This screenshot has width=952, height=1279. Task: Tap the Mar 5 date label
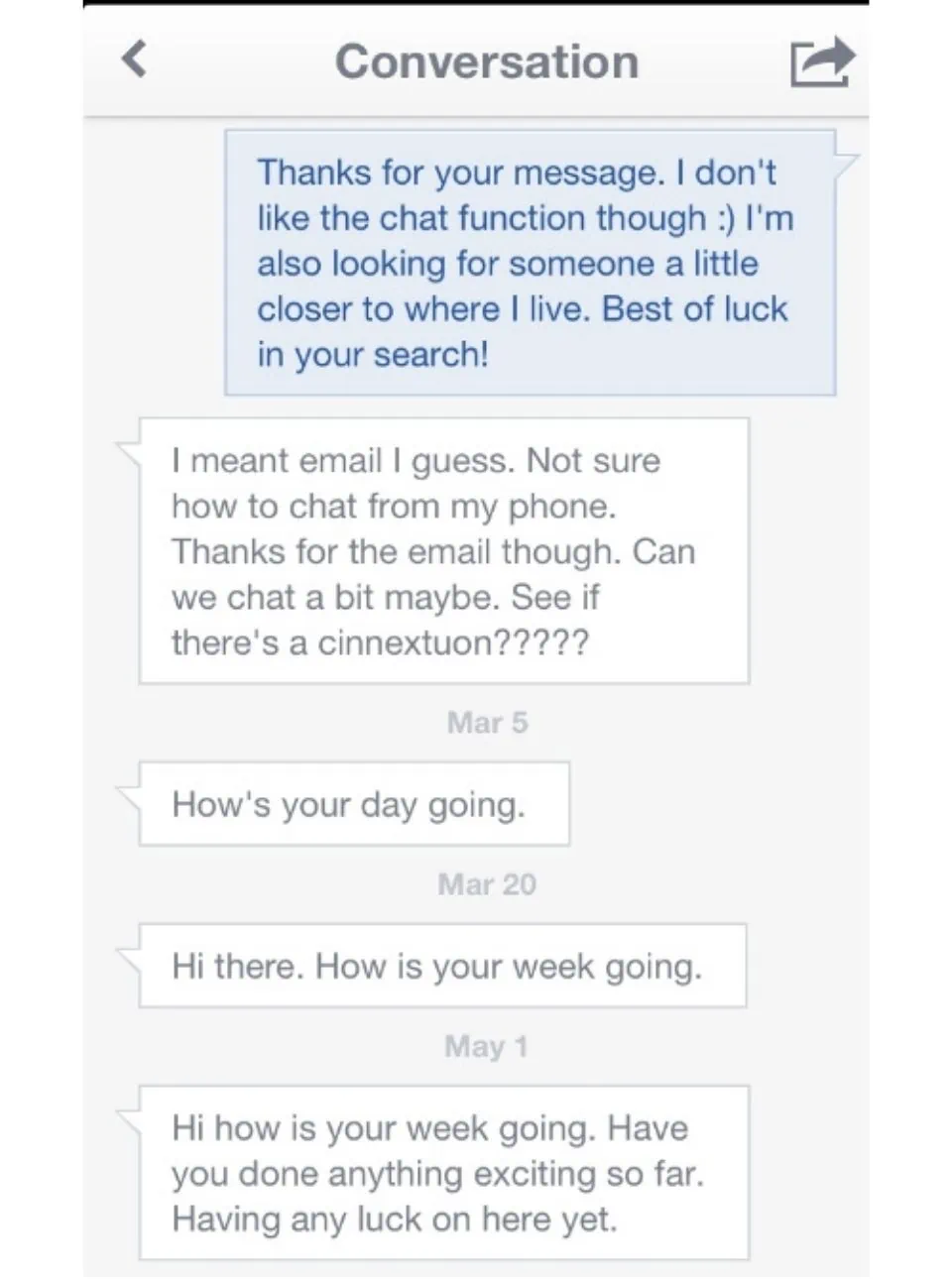pos(487,723)
